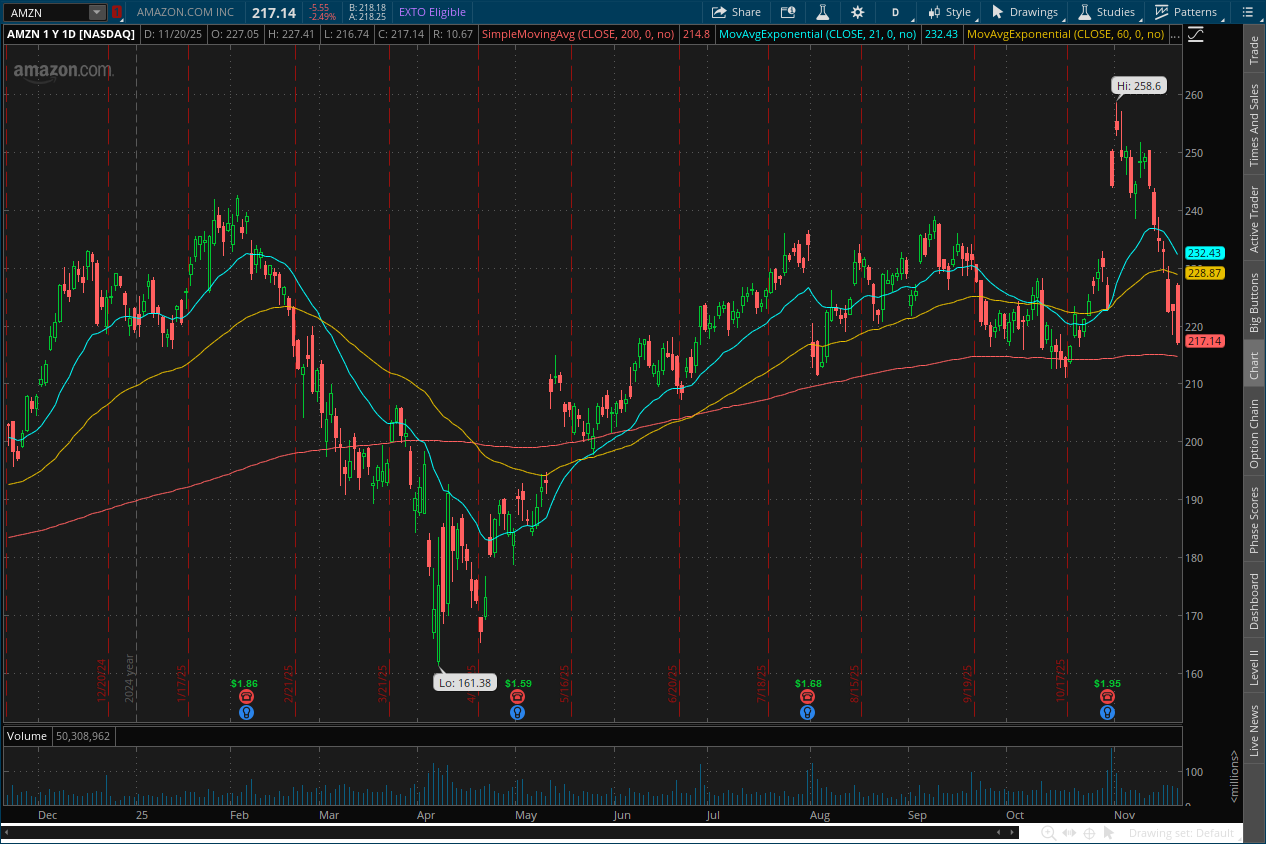The image size is (1266, 844).
Task: Click the $1.86 earnings value
Action: coord(244,684)
